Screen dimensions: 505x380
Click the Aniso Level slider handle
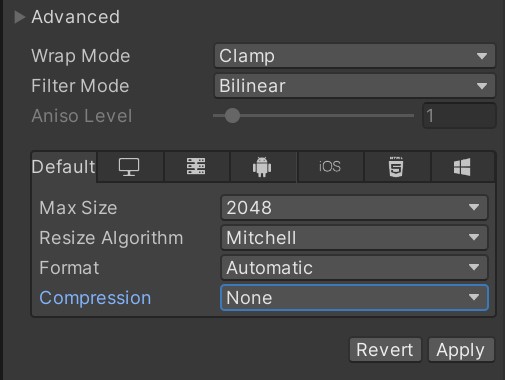click(x=232, y=116)
